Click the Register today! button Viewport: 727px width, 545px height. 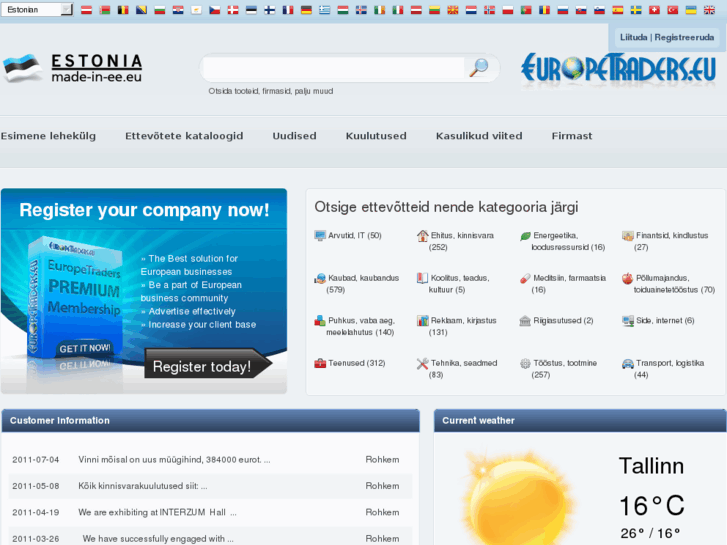(208, 363)
